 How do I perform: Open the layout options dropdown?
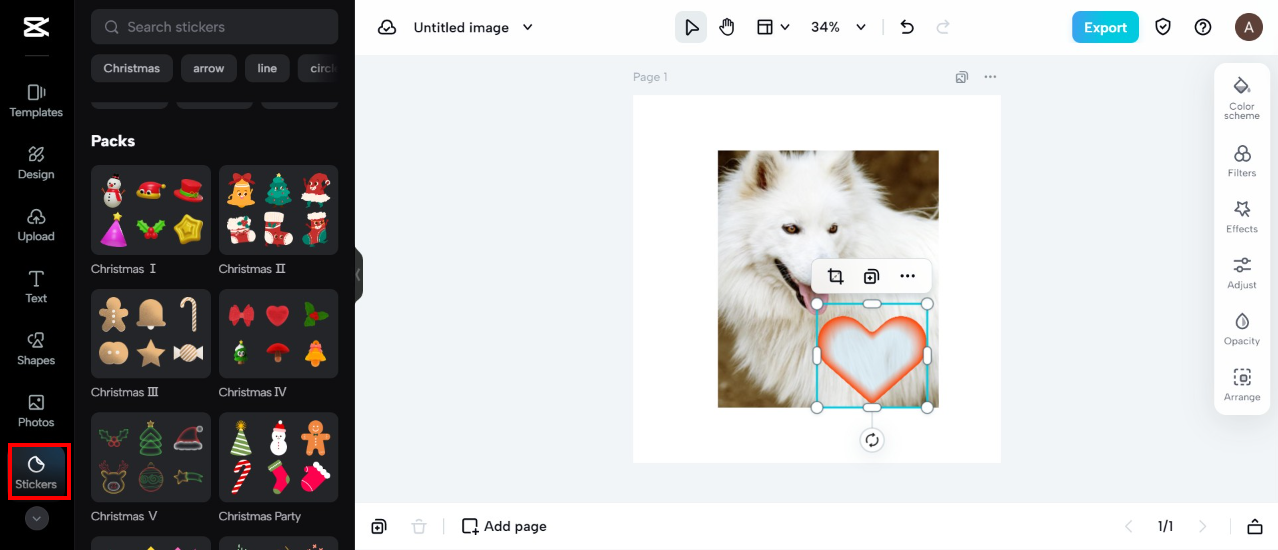[773, 28]
